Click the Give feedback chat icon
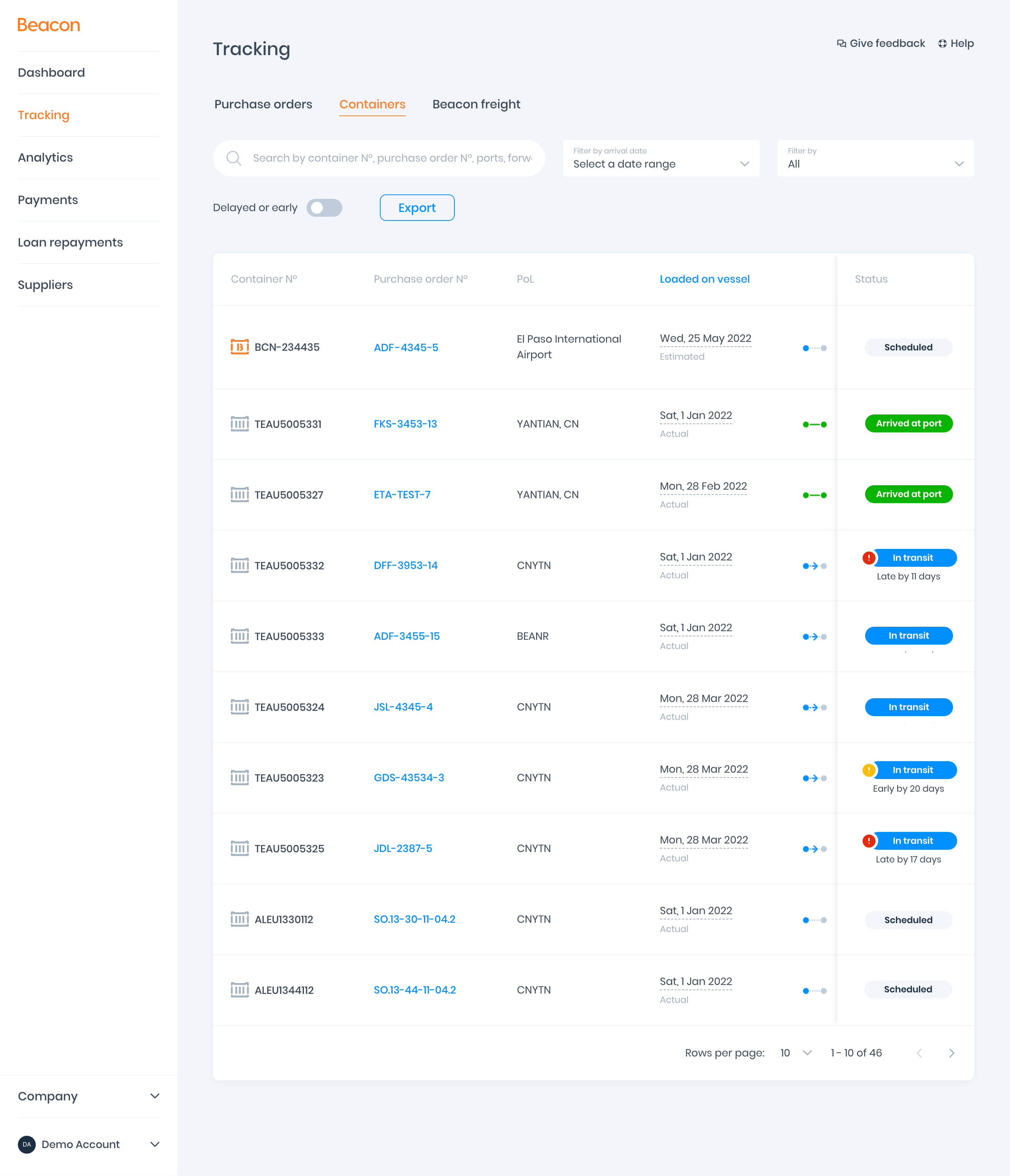 [x=841, y=44]
